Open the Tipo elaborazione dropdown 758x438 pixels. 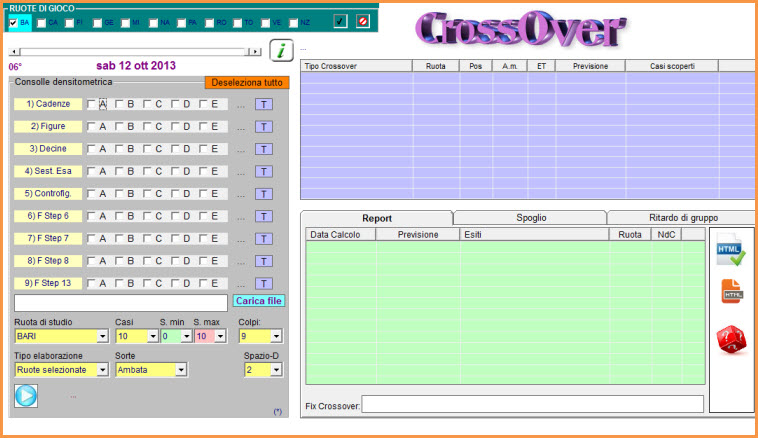[x=102, y=370]
